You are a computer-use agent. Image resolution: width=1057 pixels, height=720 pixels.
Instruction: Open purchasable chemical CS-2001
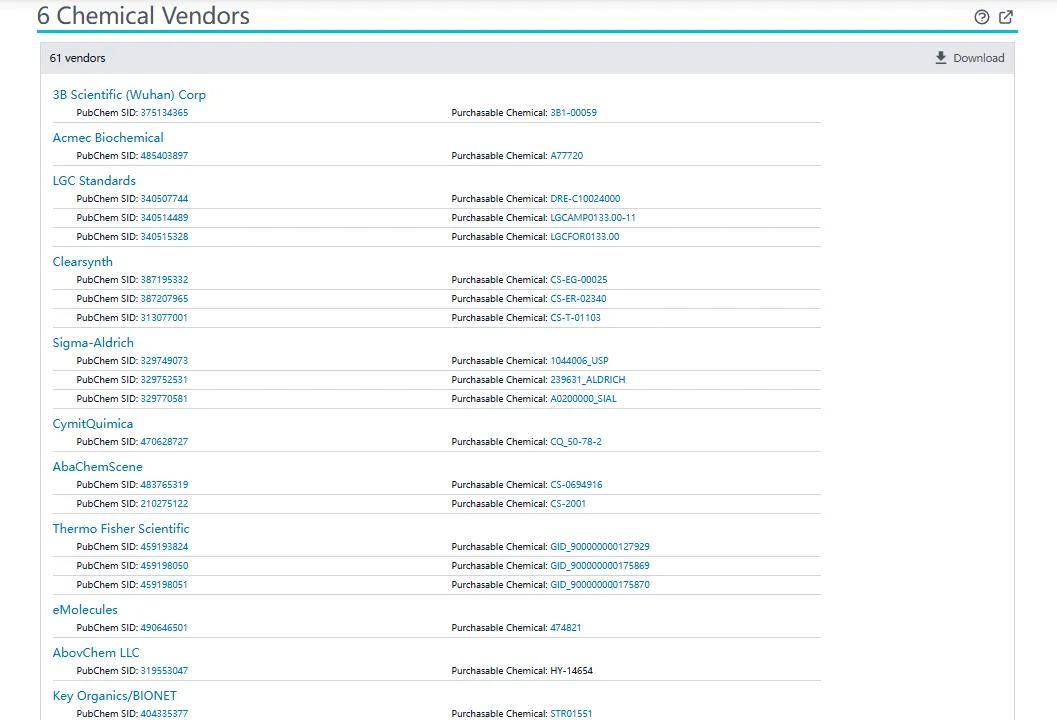tap(568, 504)
